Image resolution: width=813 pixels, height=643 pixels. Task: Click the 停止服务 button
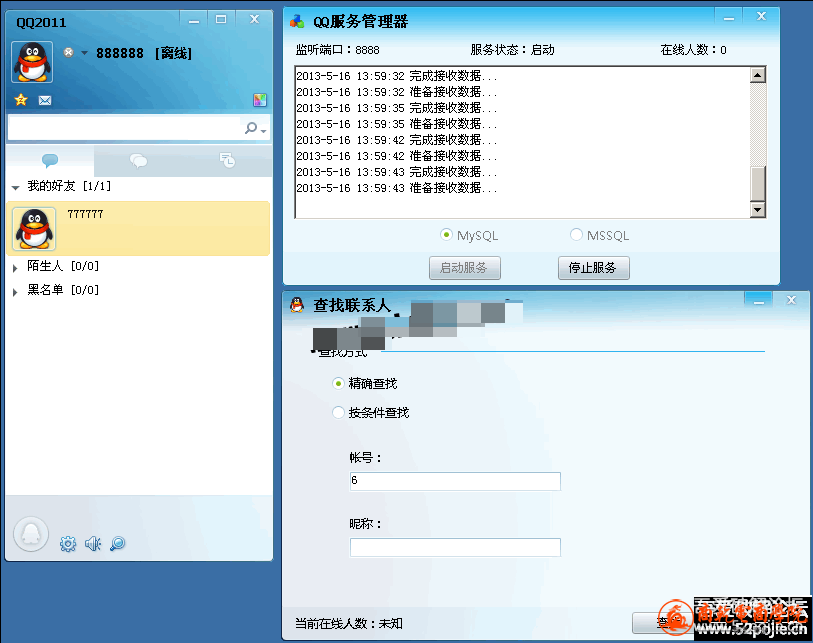[594, 268]
